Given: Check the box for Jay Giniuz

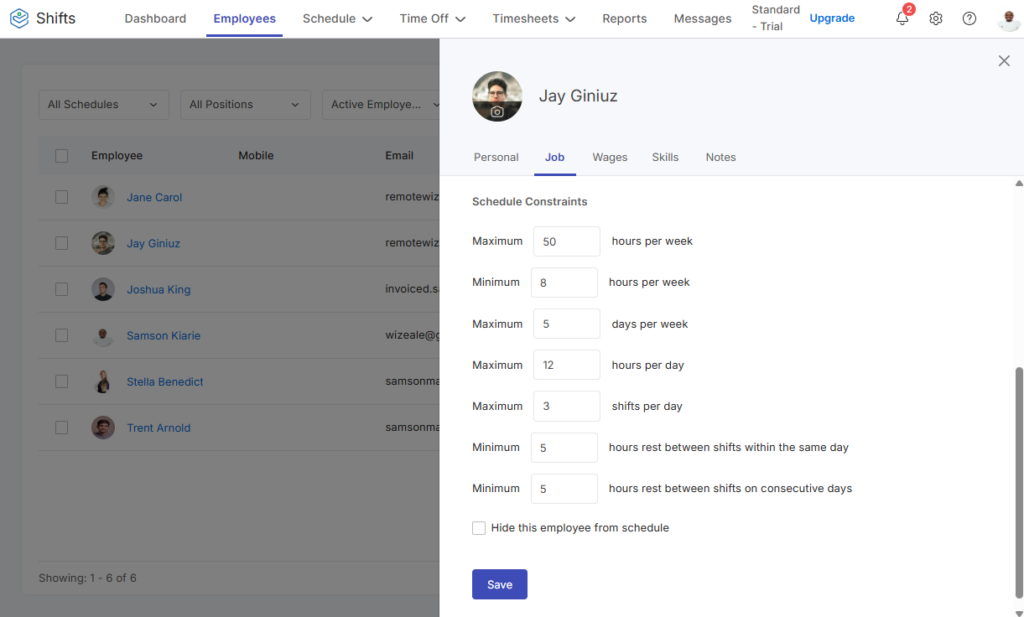Looking at the screenshot, I should [61, 243].
